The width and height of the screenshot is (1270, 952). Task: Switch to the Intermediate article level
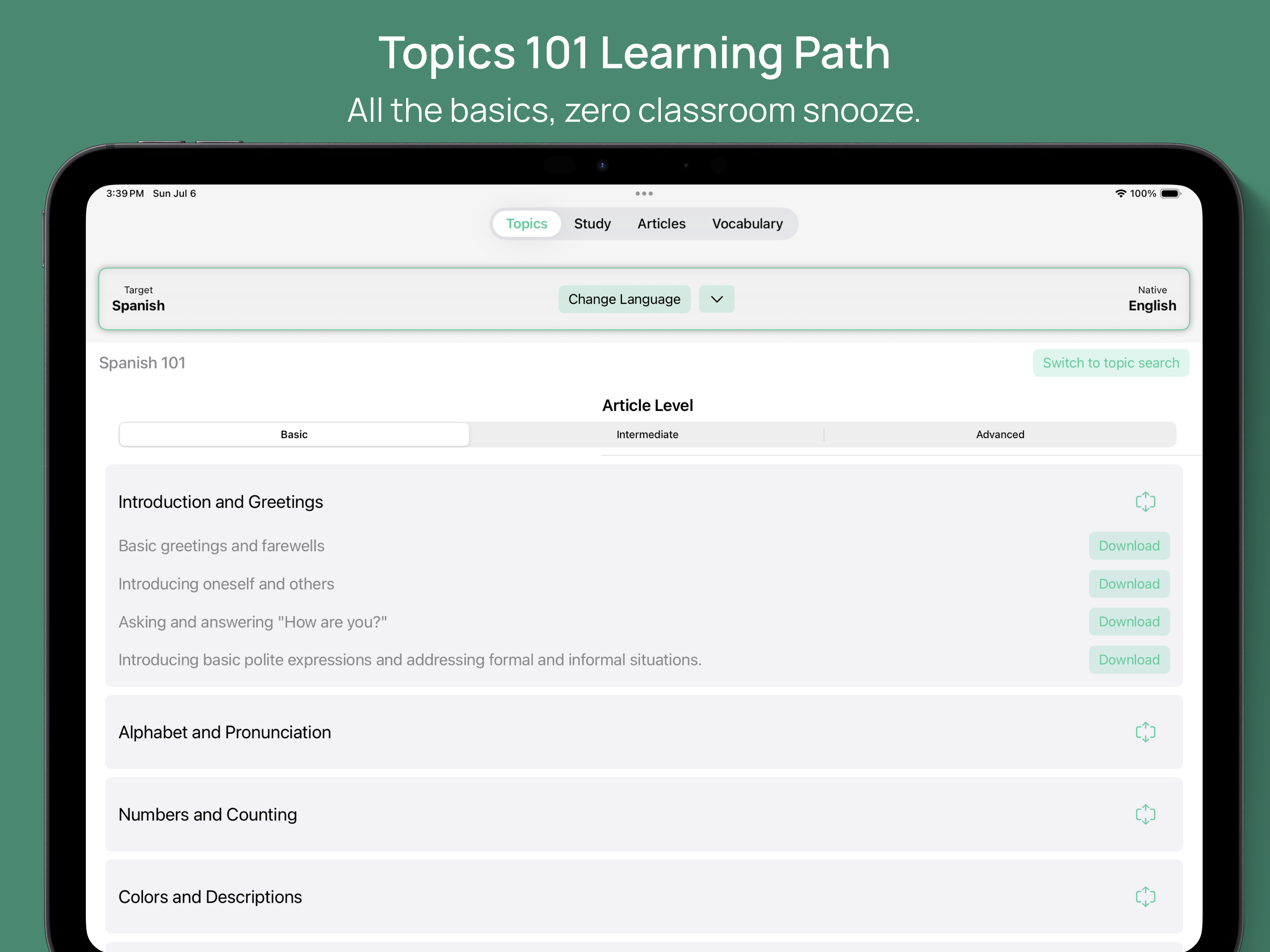click(647, 434)
